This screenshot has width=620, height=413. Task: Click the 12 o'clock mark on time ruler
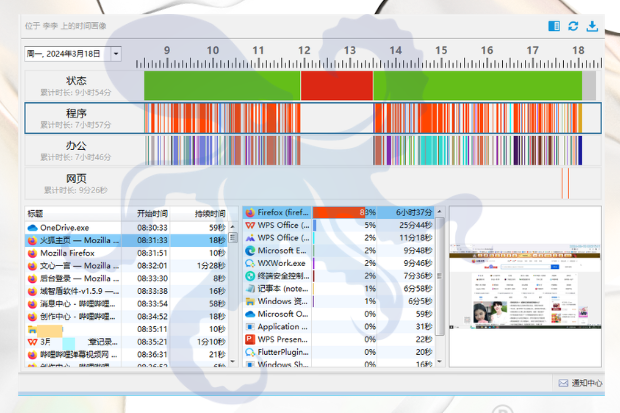(303, 52)
